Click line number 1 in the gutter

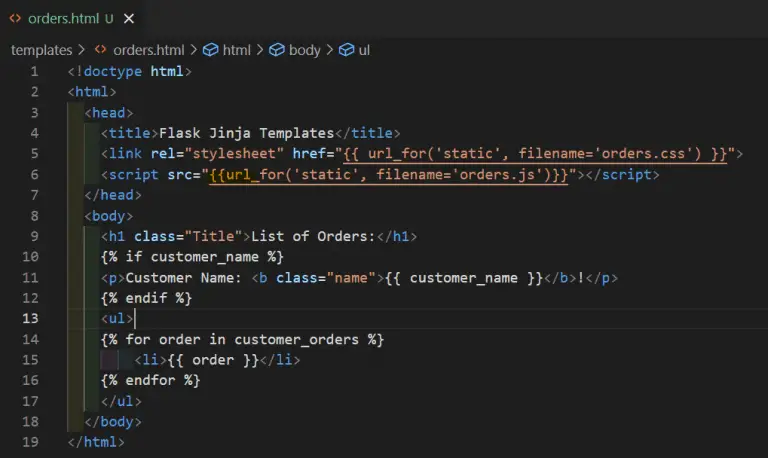[x=33, y=71]
